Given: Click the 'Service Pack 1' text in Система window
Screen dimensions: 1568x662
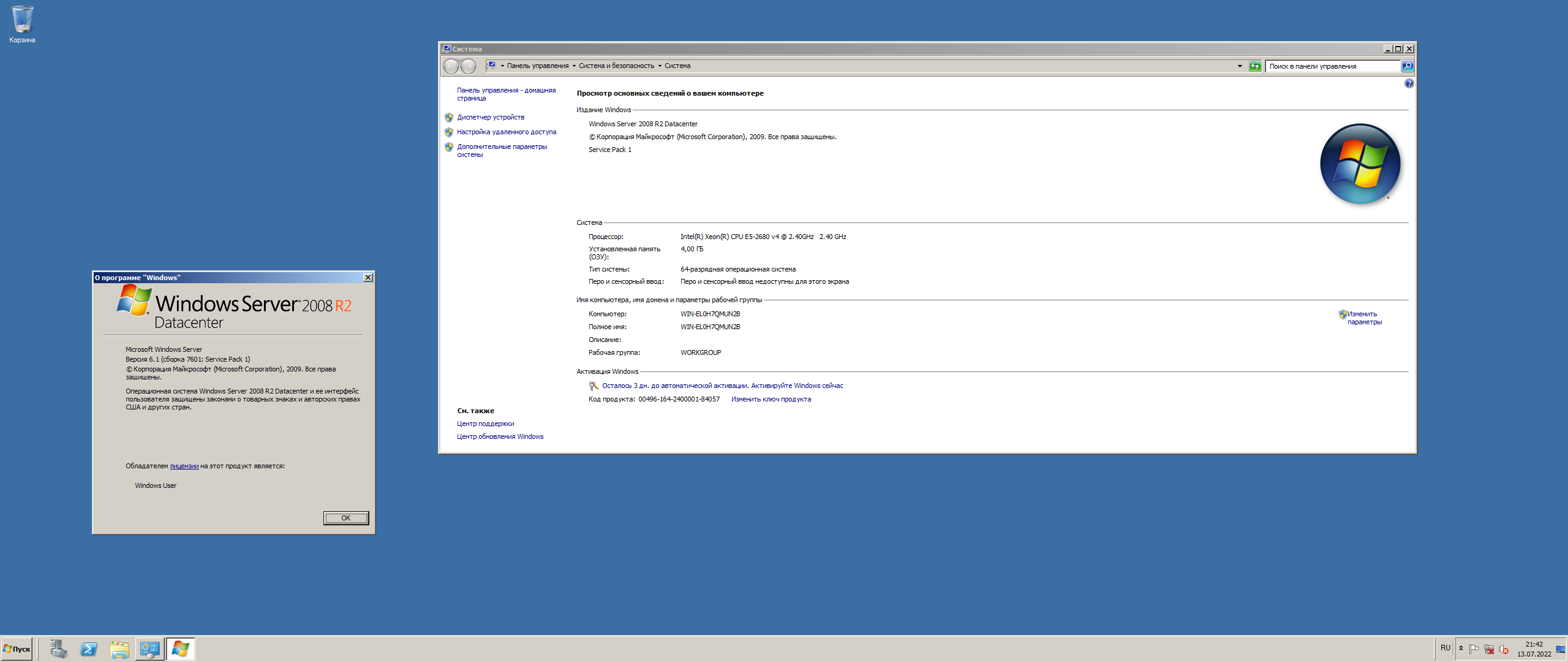Looking at the screenshot, I should (609, 150).
